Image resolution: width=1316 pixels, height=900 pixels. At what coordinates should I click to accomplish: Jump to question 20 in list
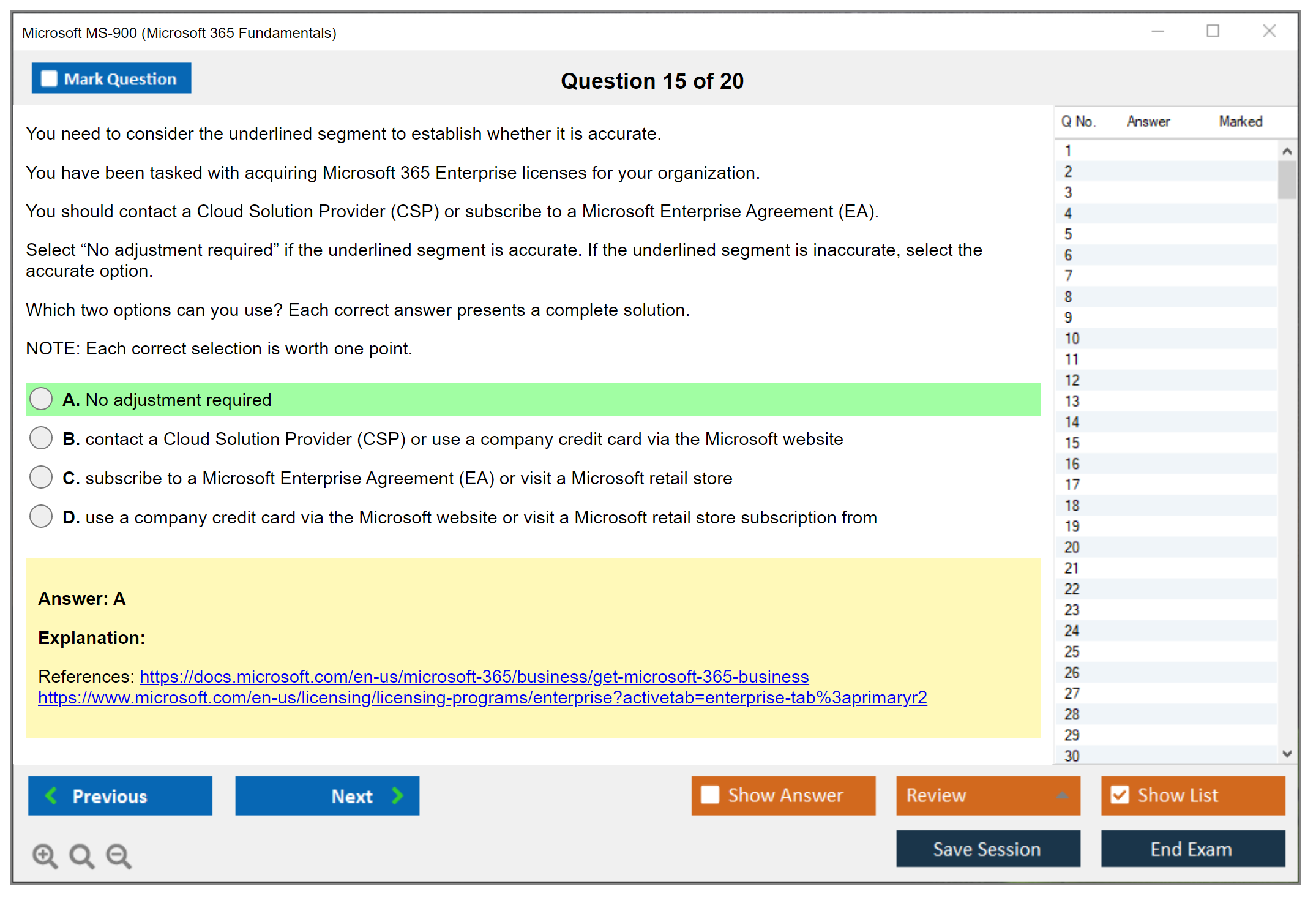click(1072, 547)
